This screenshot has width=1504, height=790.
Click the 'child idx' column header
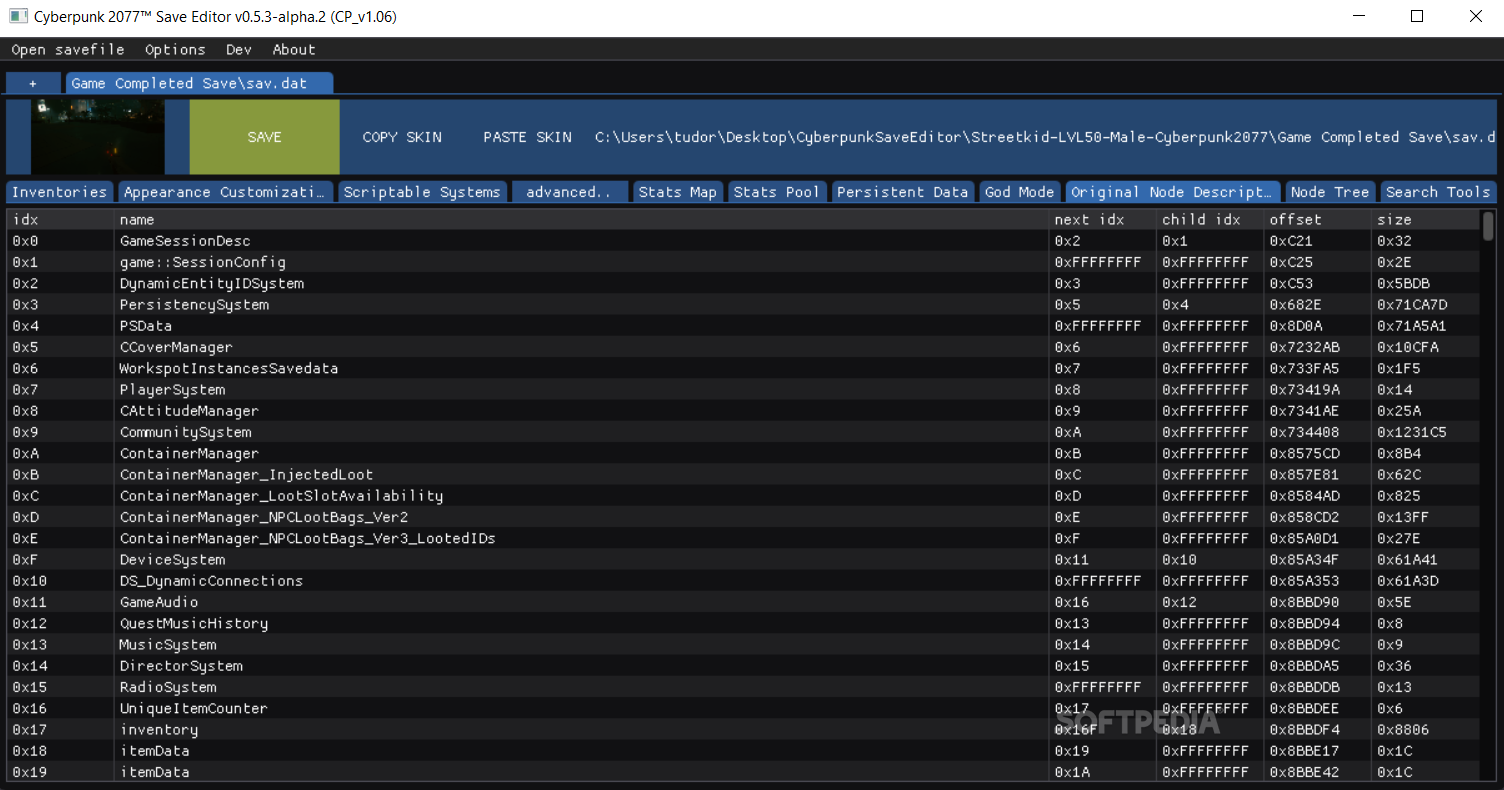[1201, 219]
